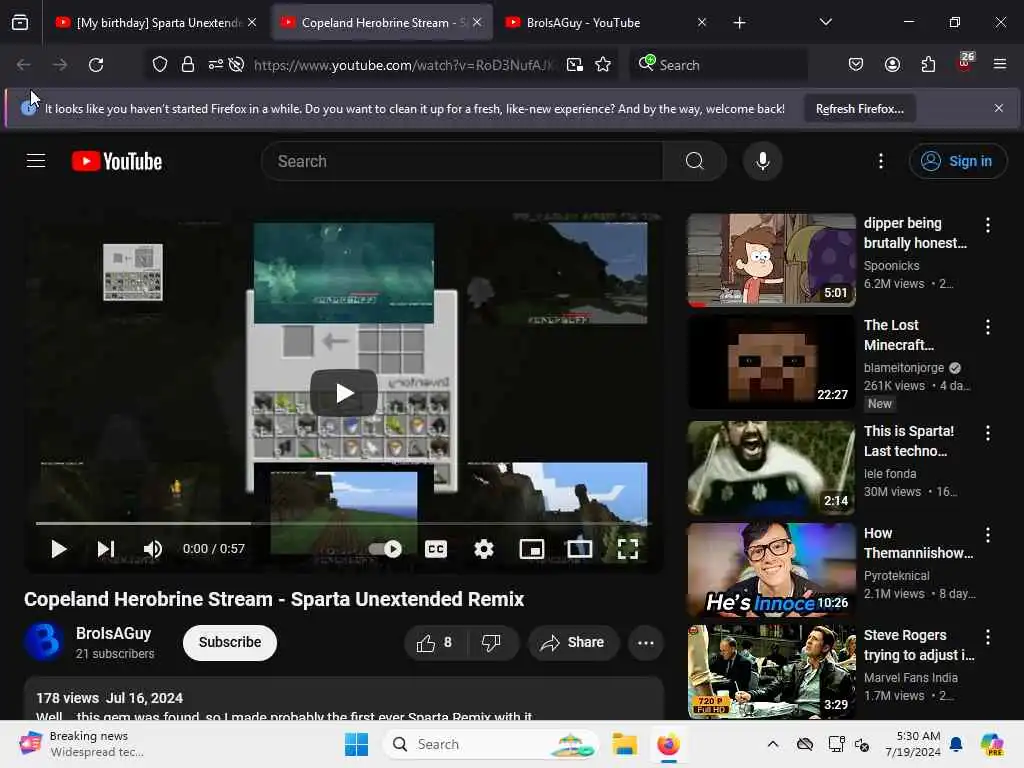Open the BroIsAGuy channel avatar
Viewport: 1024px width, 768px height.
[x=44, y=642]
